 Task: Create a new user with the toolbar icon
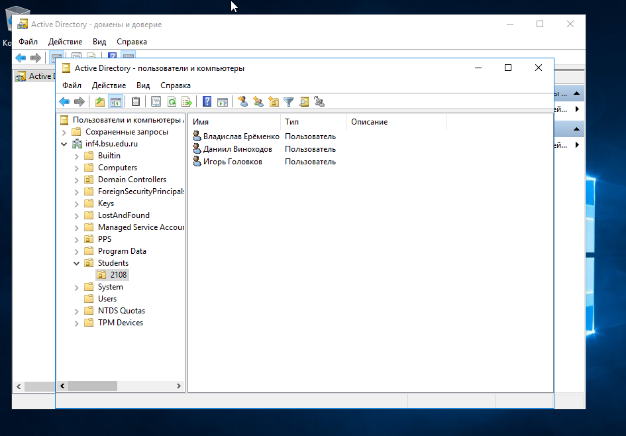[243, 102]
